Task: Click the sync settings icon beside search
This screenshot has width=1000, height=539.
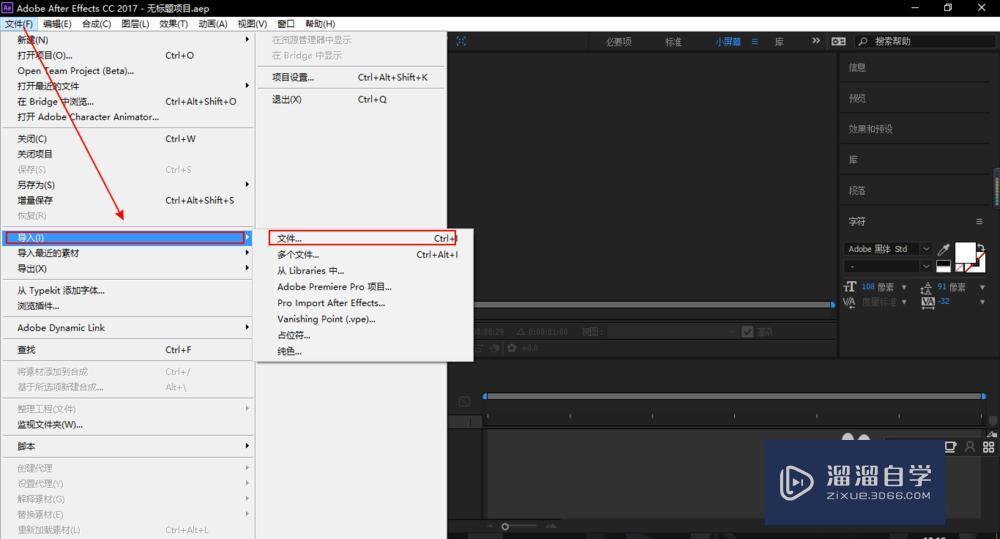Action: coord(839,41)
